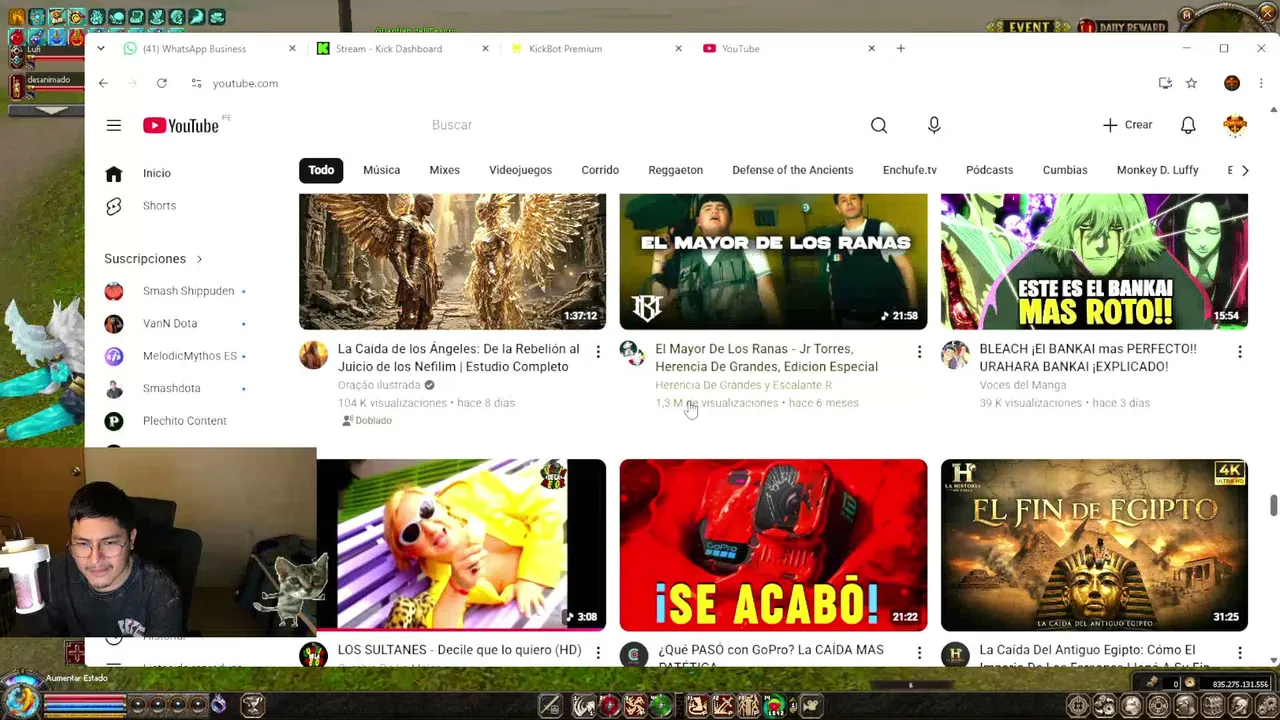Click the page vertical scrollbar thumb
This screenshot has width=1280, height=720.
pyautogui.click(x=1273, y=505)
